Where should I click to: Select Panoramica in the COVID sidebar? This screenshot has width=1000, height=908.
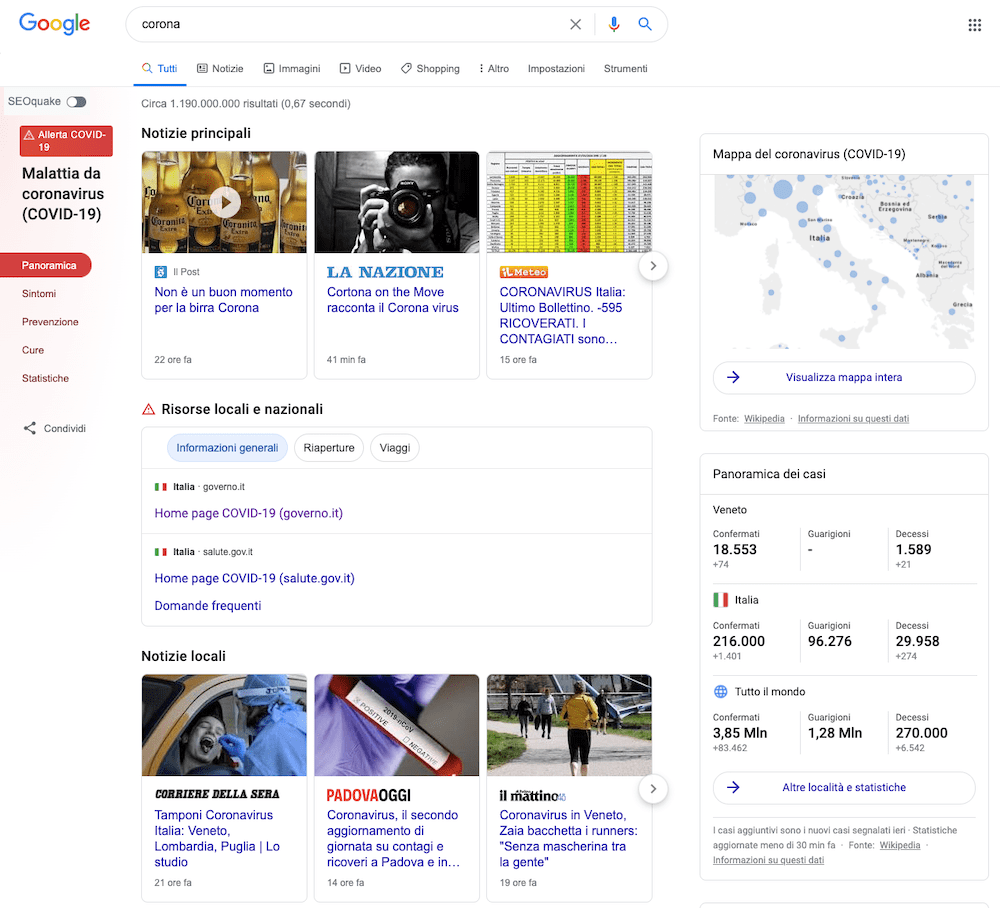[46, 265]
